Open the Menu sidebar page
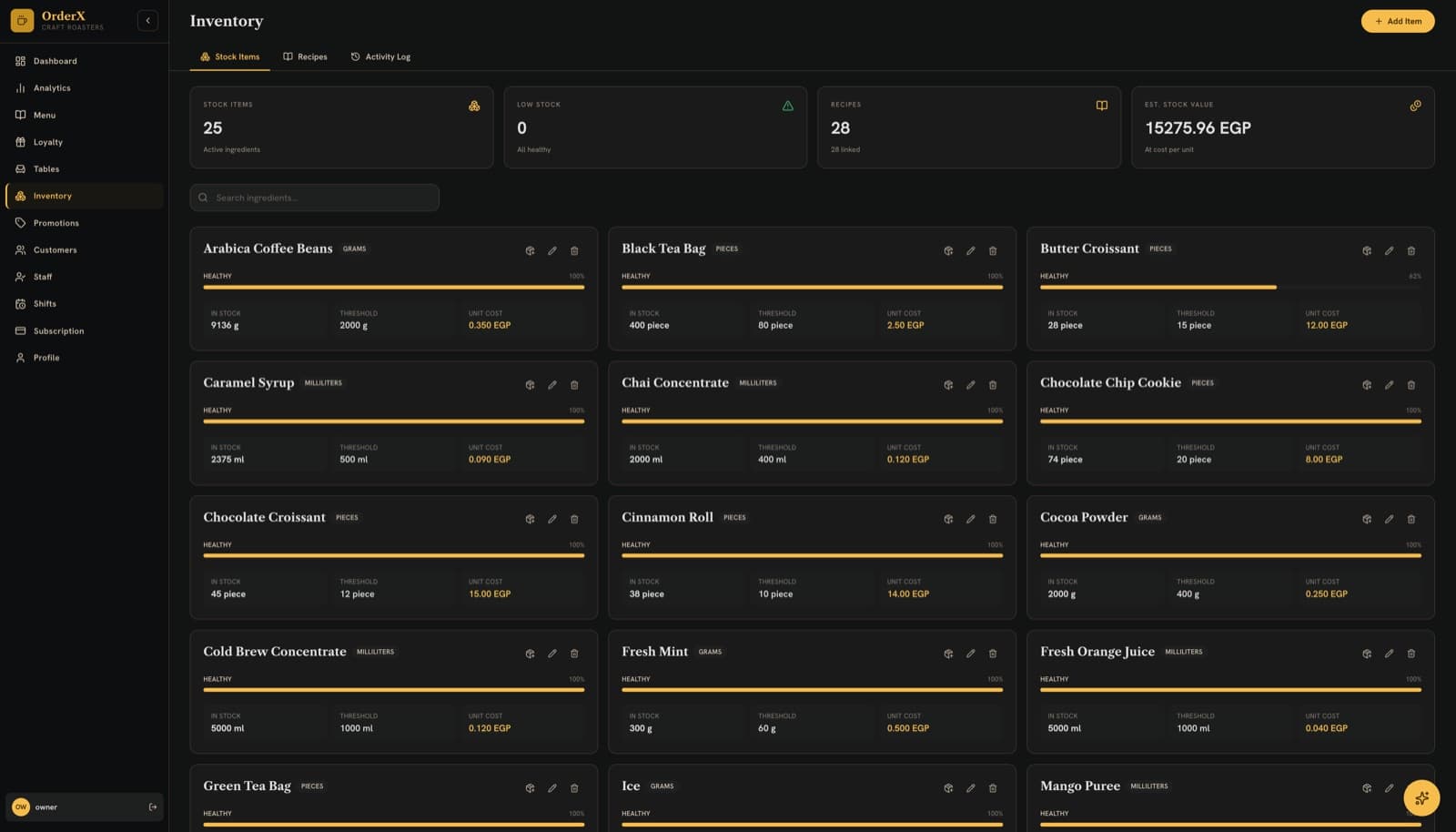Viewport: 1456px width, 832px height. (x=84, y=115)
